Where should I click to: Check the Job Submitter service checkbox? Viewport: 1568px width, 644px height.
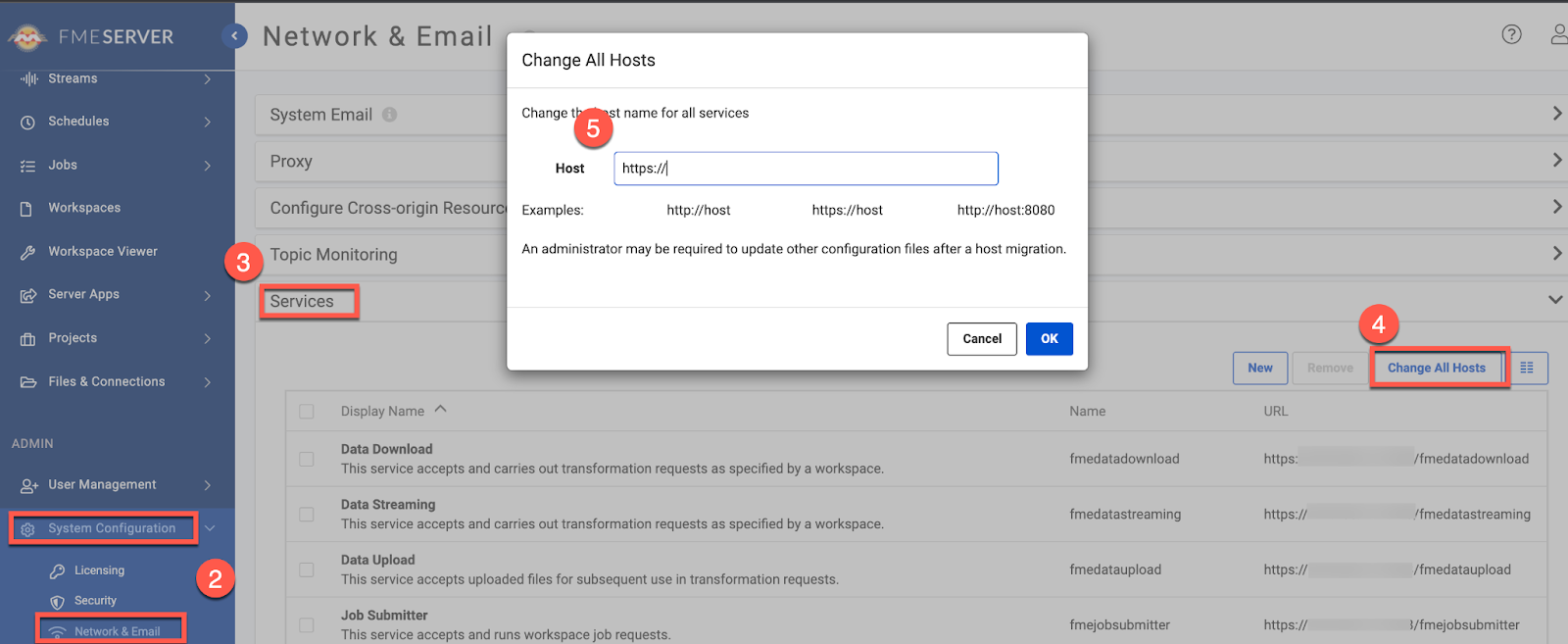click(307, 625)
